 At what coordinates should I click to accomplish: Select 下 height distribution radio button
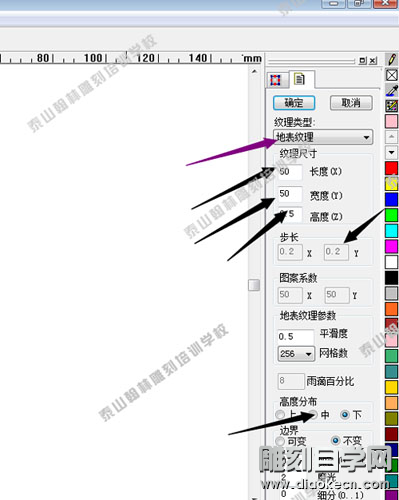point(345,415)
